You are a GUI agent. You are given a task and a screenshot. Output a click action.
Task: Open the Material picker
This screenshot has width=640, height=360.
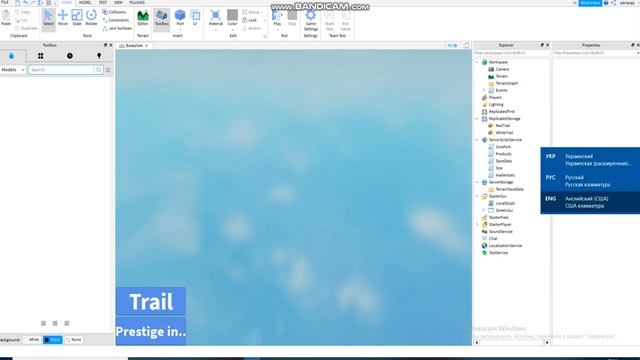(216, 19)
